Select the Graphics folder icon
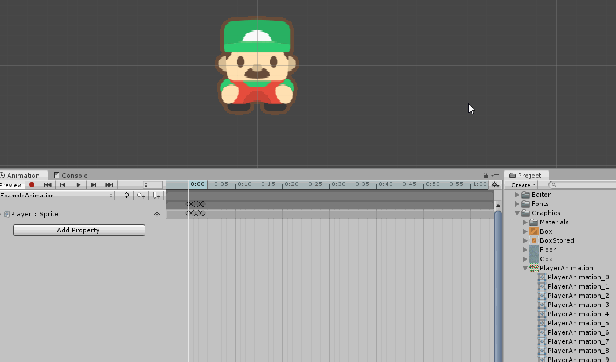Screen dimensions: 616x362 click(x=526, y=213)
